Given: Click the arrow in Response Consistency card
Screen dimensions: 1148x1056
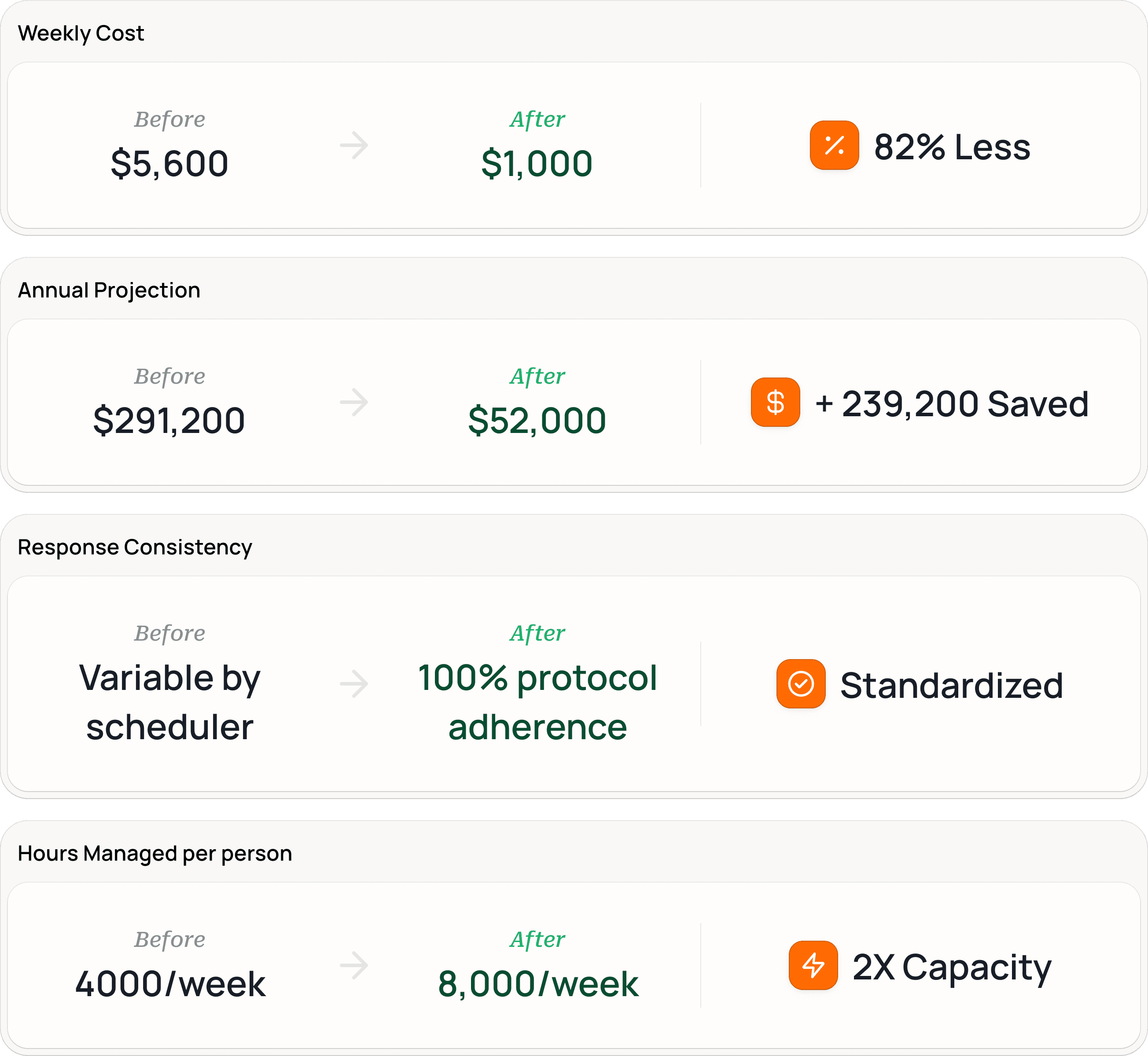Looking at the screenshot, I should (354, 684).
